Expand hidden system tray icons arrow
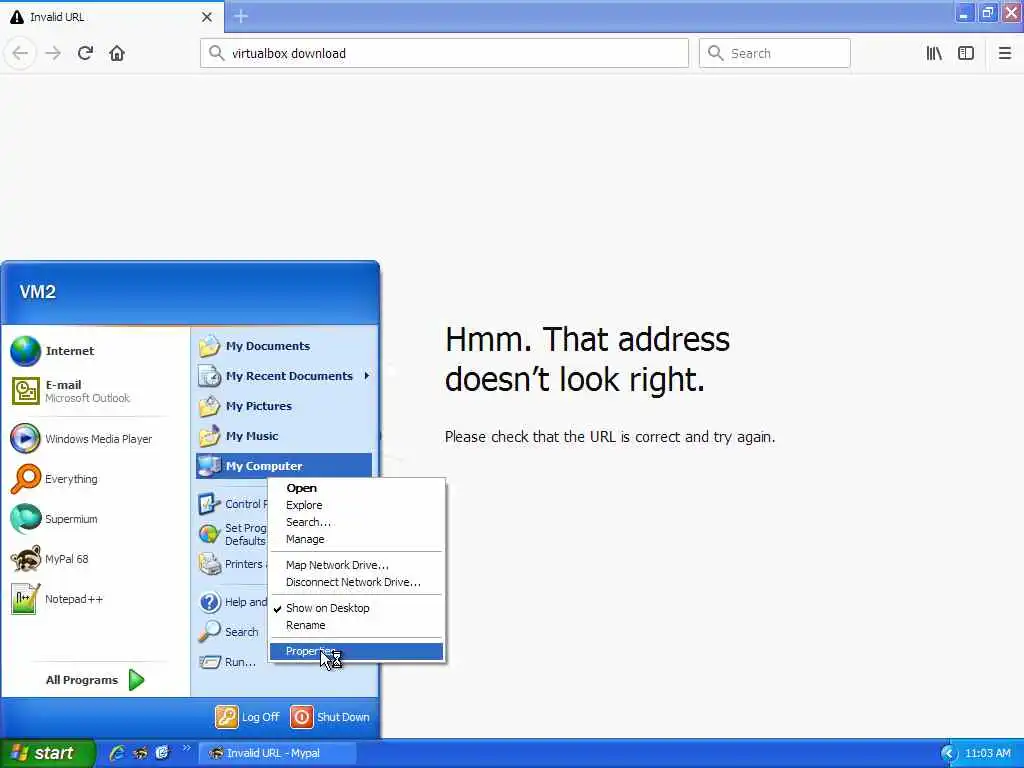Image resolution: width=1024 pixels, height=768 pixels. pyautogui.click(x=949, y=754)
